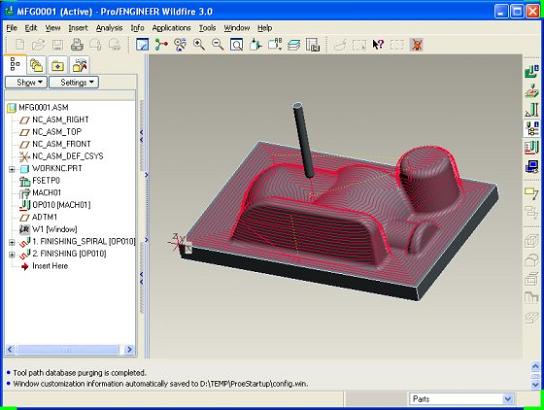Open the Show dropdown
The height and width of the screenshot is (410, 544).
coord(26,83)
